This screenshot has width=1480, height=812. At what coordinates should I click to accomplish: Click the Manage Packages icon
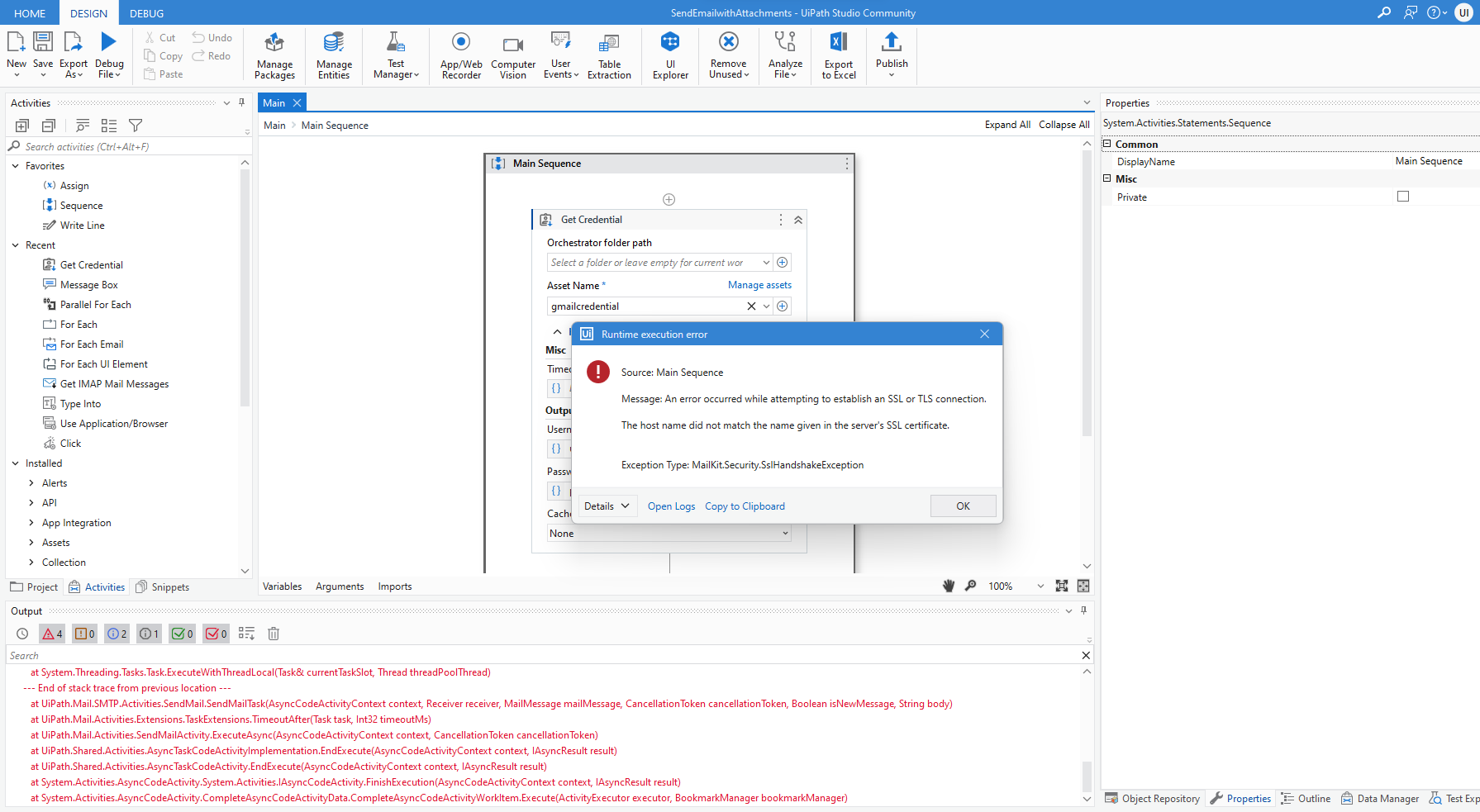point(274,42)
